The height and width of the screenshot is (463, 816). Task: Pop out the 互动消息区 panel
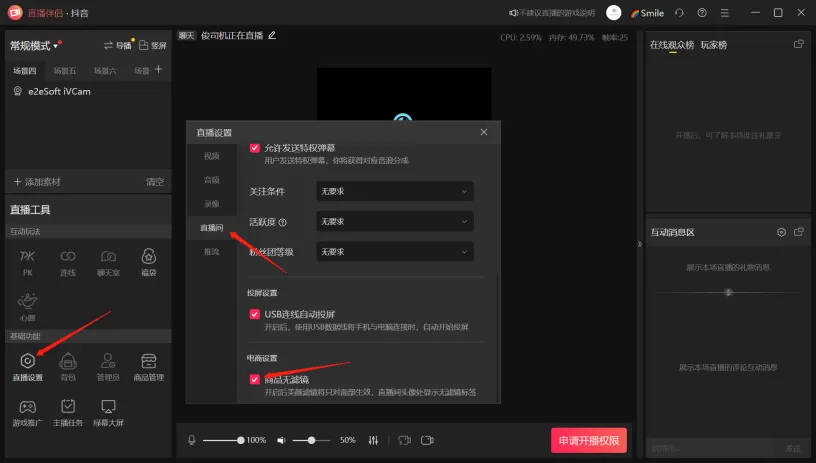click(798, 232)
